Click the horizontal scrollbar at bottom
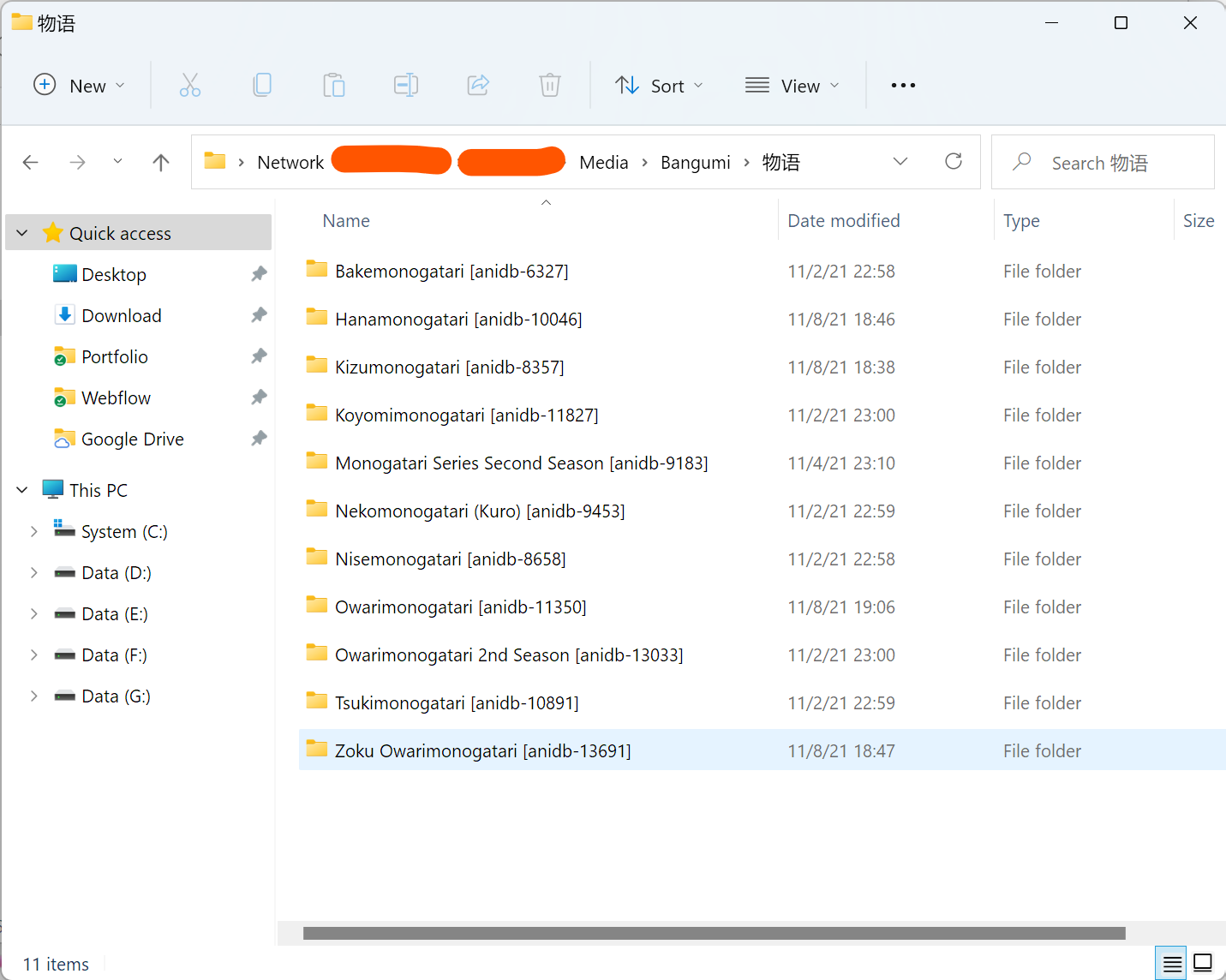1226x980 pixels. click(x=714, y=933)
